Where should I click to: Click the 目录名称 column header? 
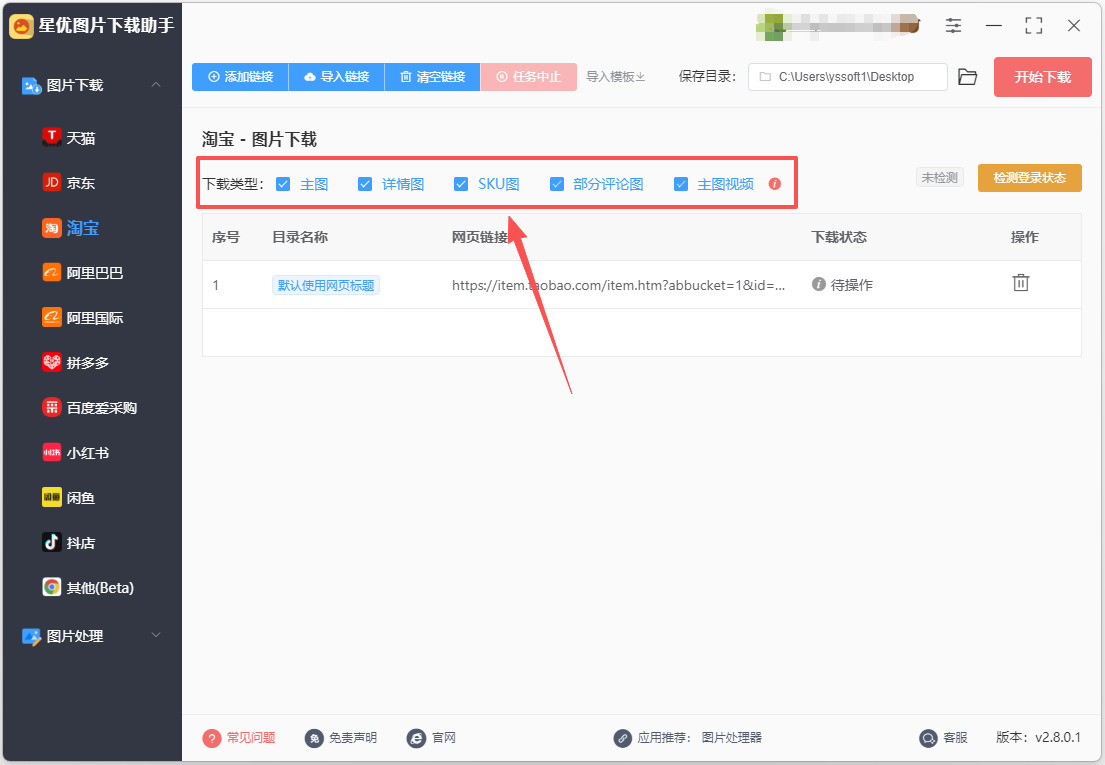pos(300,237)
